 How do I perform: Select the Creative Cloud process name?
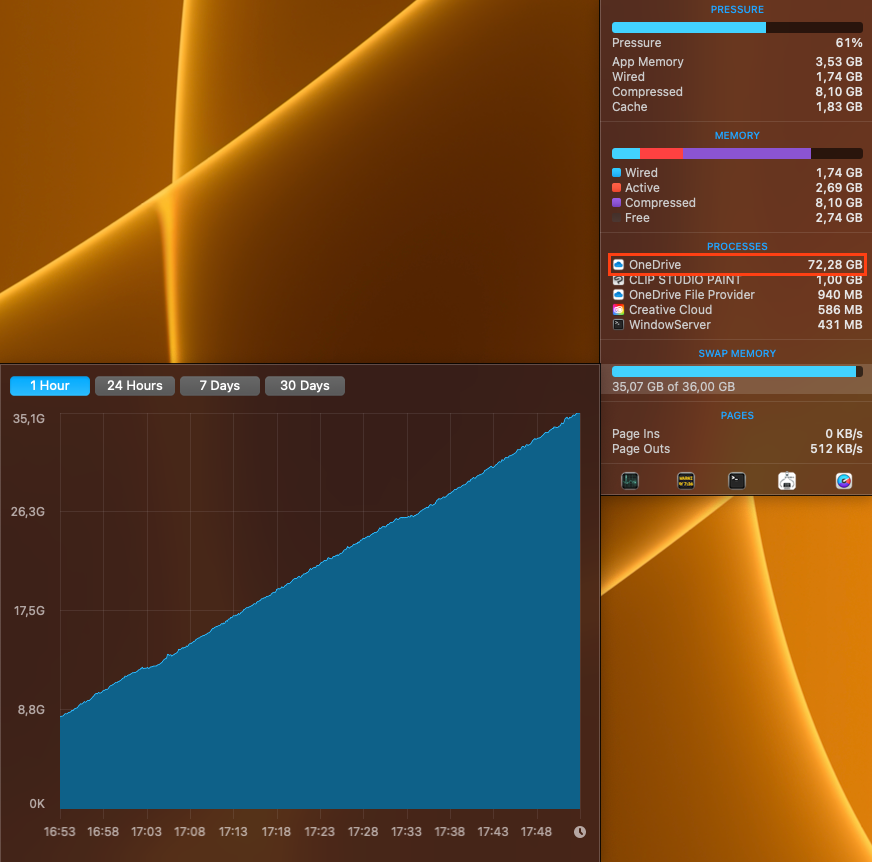670,310
